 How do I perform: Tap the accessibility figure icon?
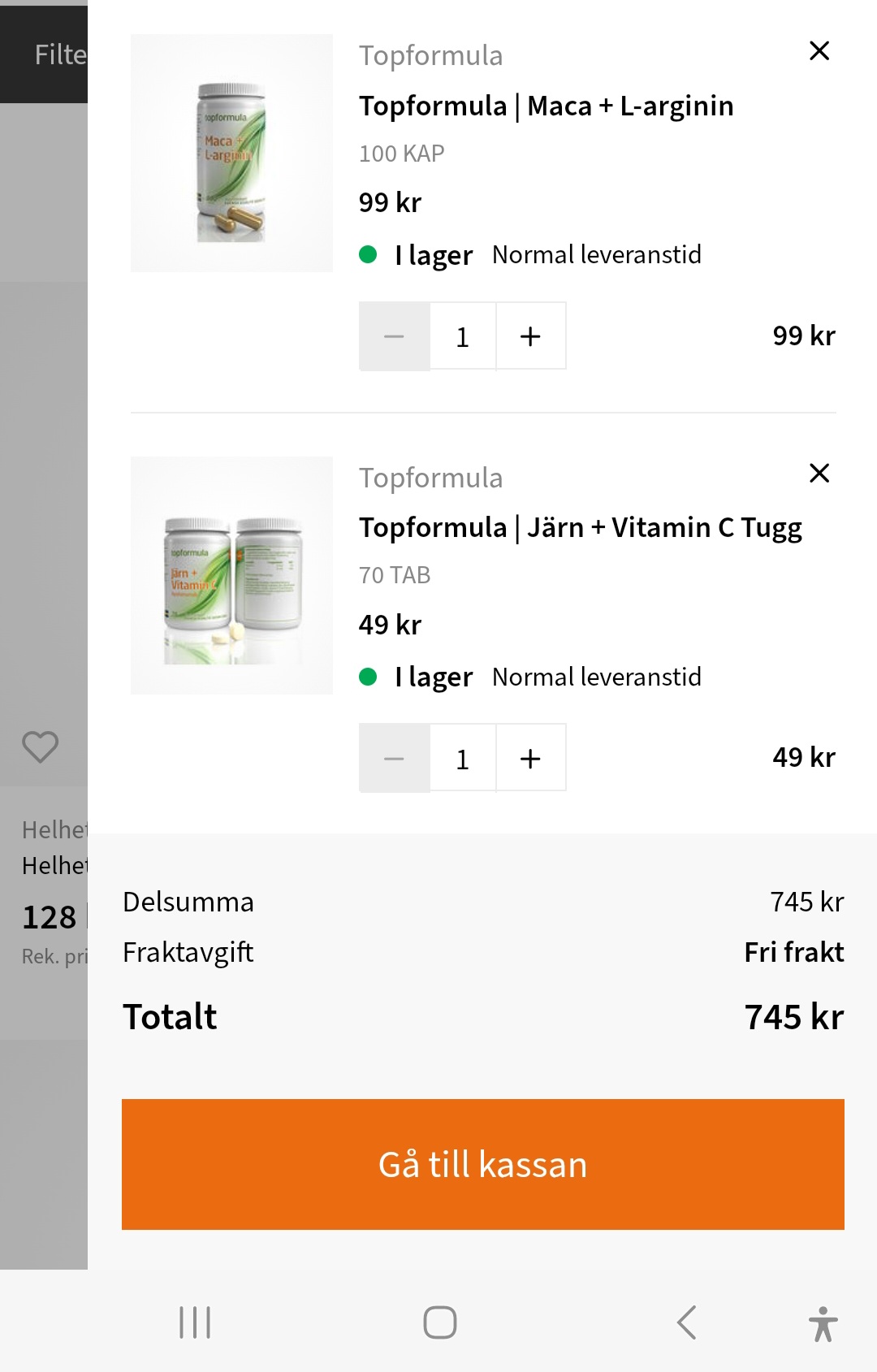(x=823, y=1323)
